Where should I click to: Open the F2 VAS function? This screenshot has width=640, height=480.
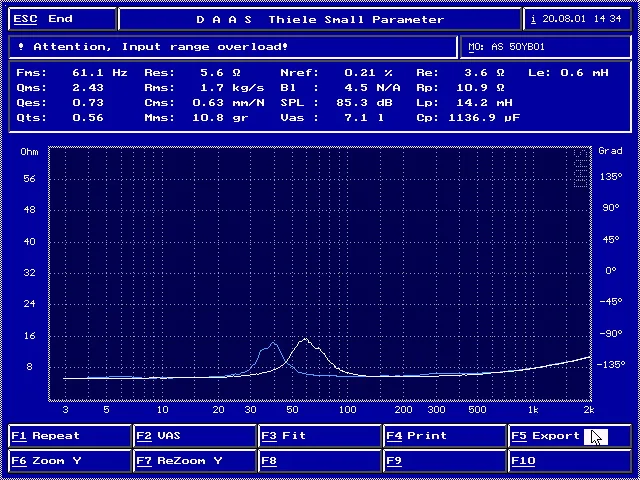tap(194, 436)
